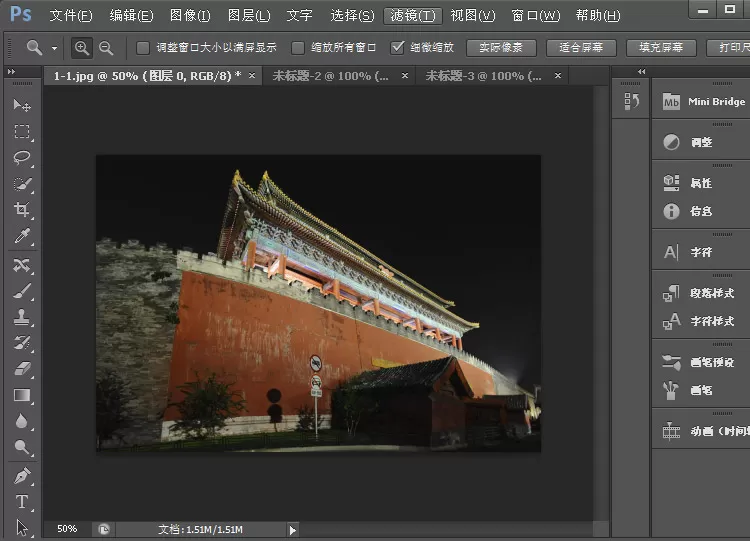Open the 文字 menu
This screenshot has height=541, width=750.
coord(299,16)
